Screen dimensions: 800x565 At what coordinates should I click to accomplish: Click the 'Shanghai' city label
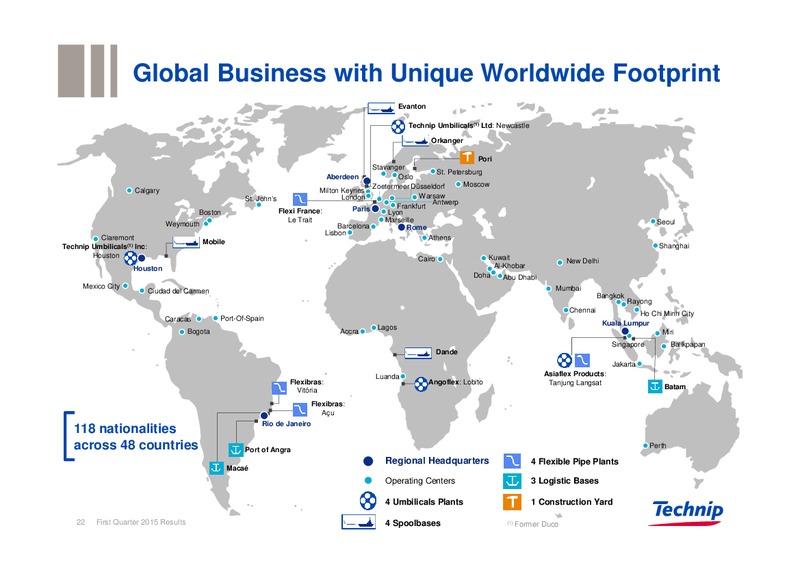tap(673, 246)
